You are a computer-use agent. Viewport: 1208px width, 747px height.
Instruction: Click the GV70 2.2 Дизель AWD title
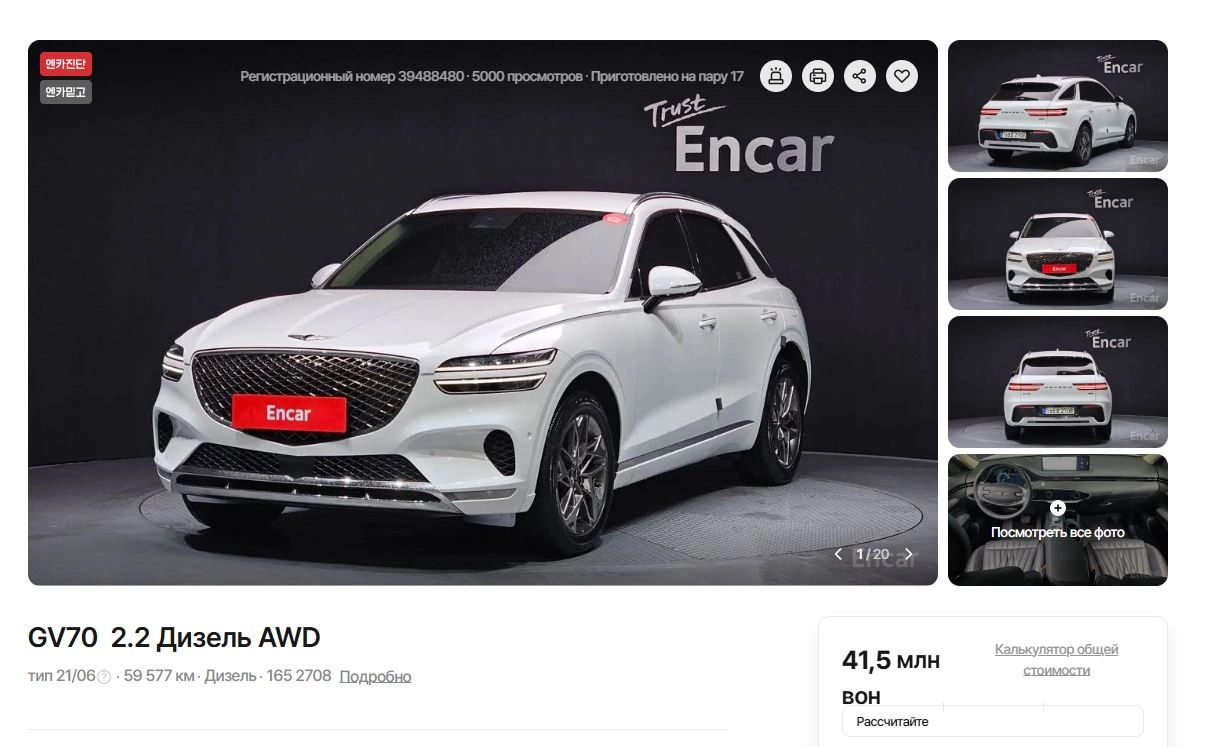pos(174,638)
